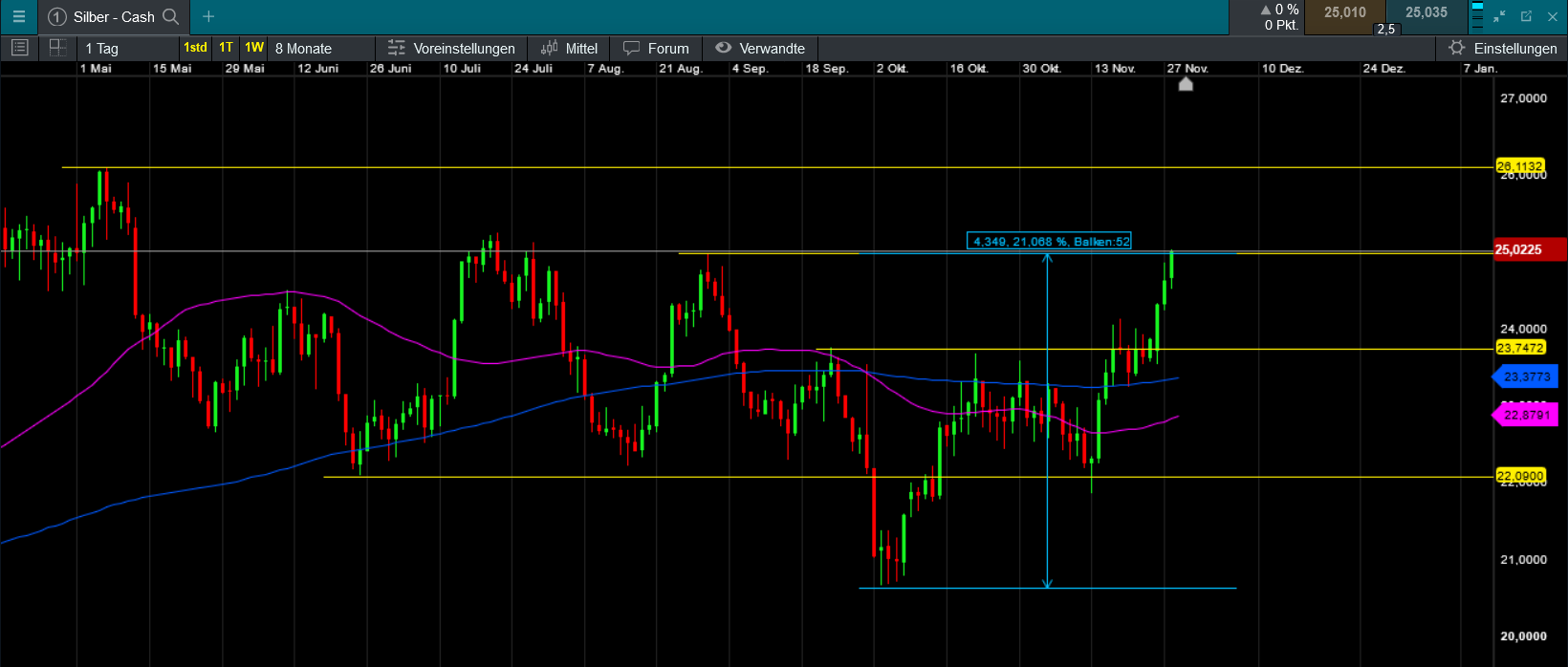Open the chart list panel icon
This screenshot has width=1568, height=667.
[x=19, y=48]
